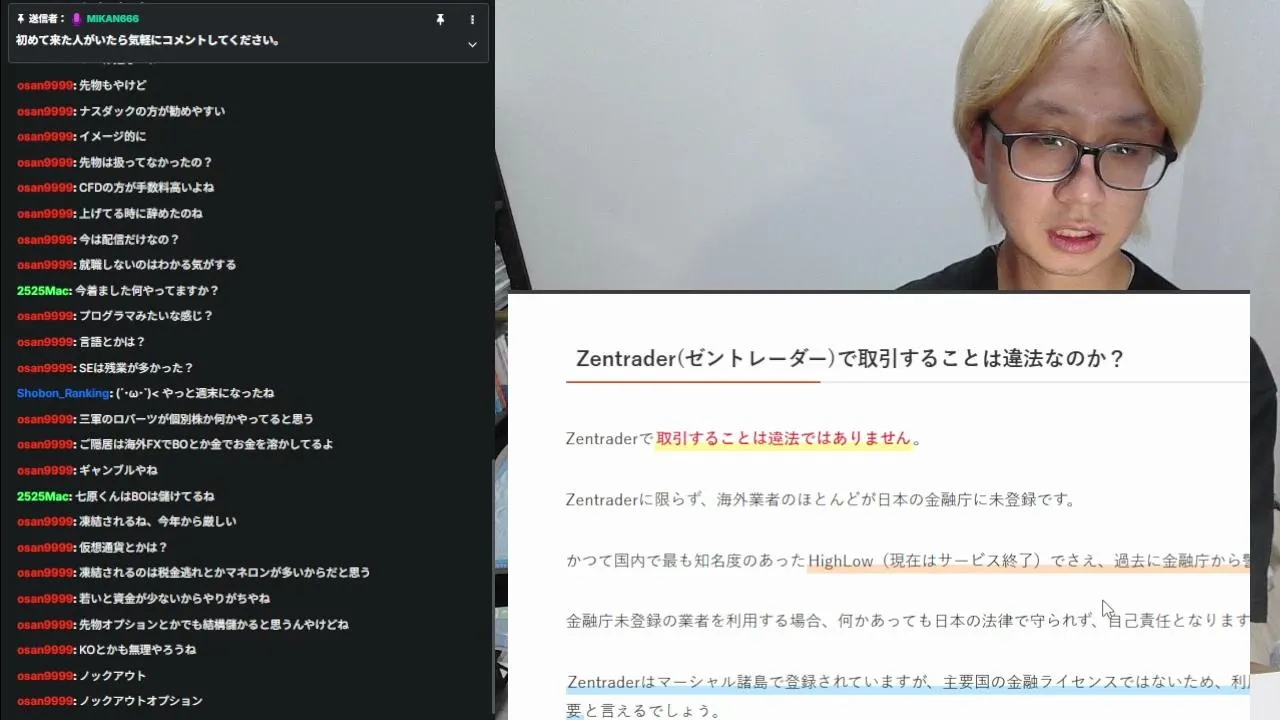Image resolution: width=1280 pixels, height=720 pixels.
Task: Select message 凍結されるね、今年から厳しい
Action: click(x=158, y=521)
